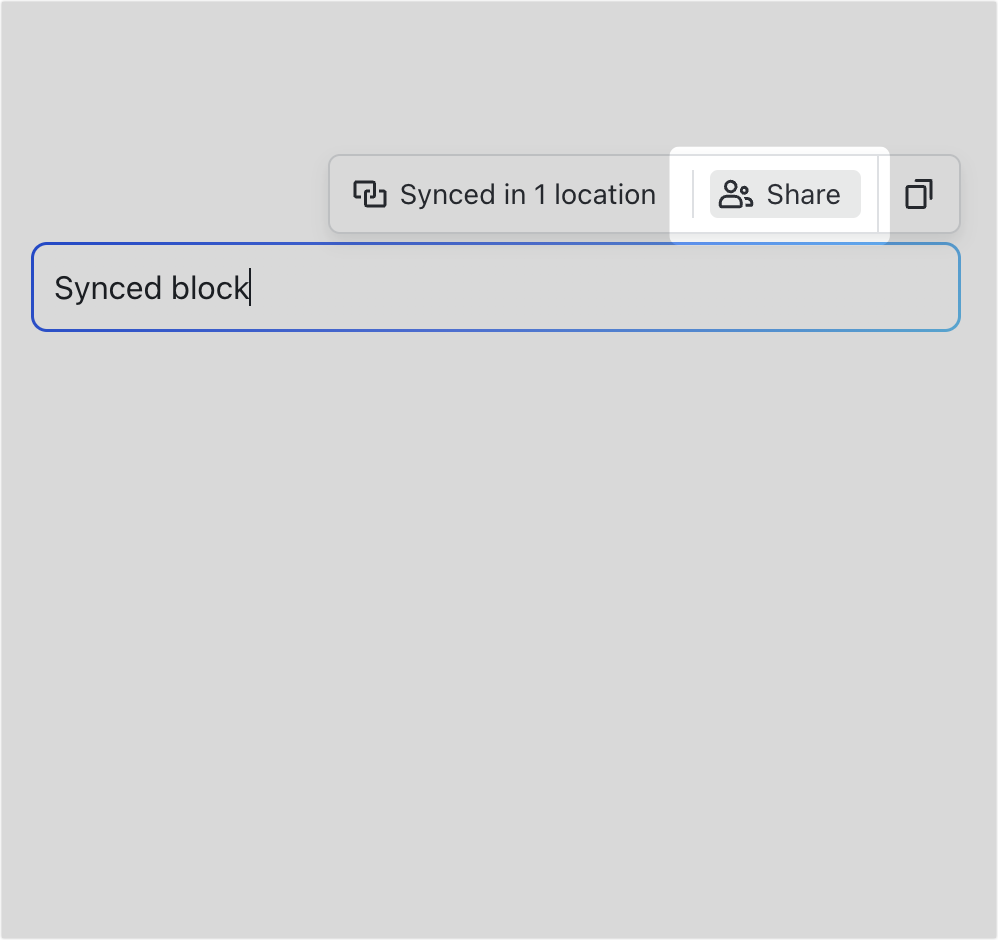Click the duplicate icon in the toolbar
Image resolution: width=998 pixels, height=940 pixels.
(x=919, y=194)
